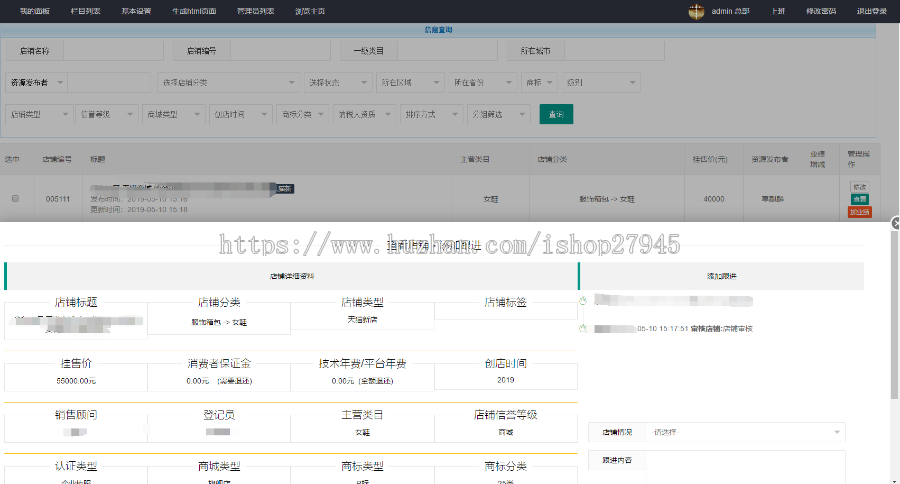900x484 pixels.
Task: Click the admin 总部 username
Action: tap(730, 11)
